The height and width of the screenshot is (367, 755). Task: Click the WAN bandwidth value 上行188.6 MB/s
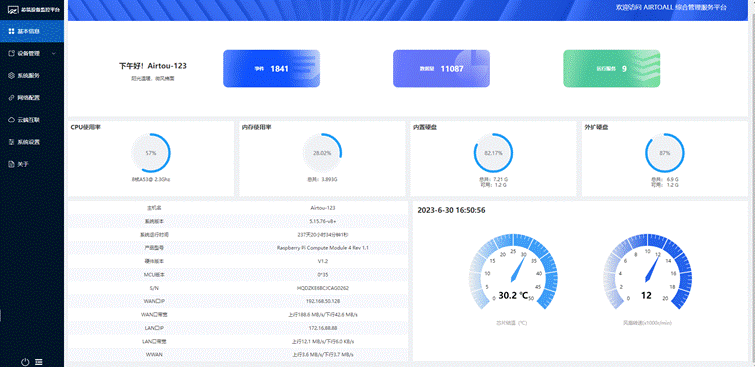click(x=323, y=315)
